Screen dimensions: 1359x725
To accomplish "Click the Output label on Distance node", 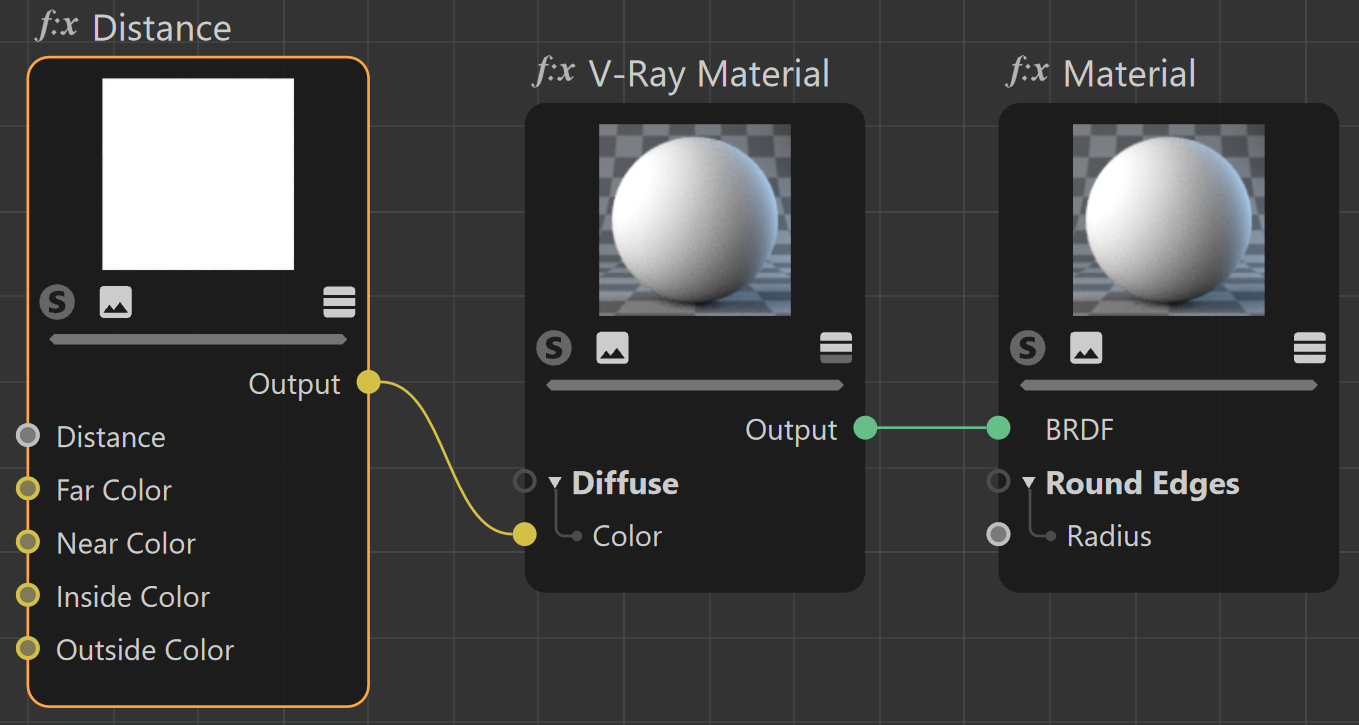I will click(x=294, y=384).
